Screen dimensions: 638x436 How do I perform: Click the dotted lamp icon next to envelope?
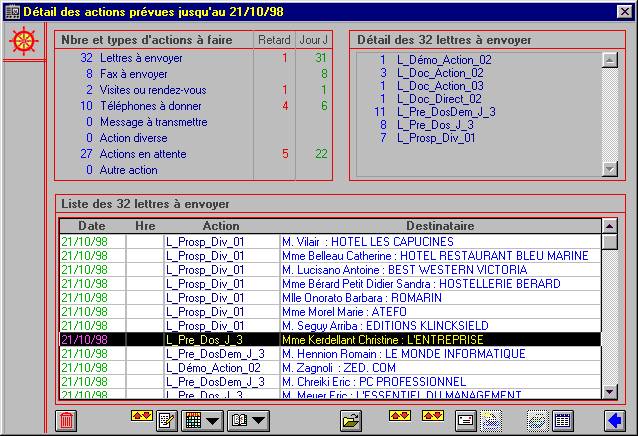tap(491, 421)
